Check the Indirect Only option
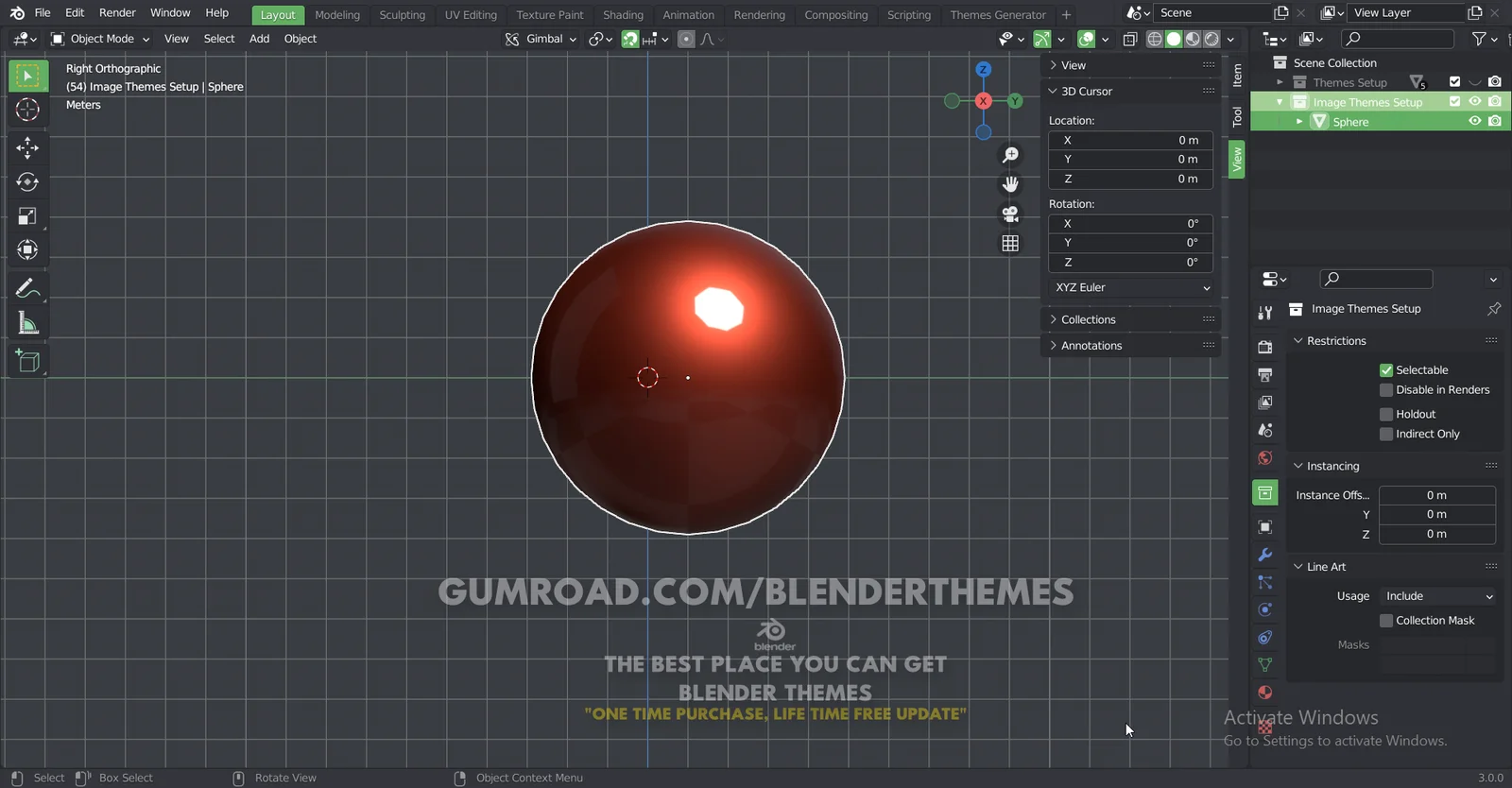 click(1386, 435)
